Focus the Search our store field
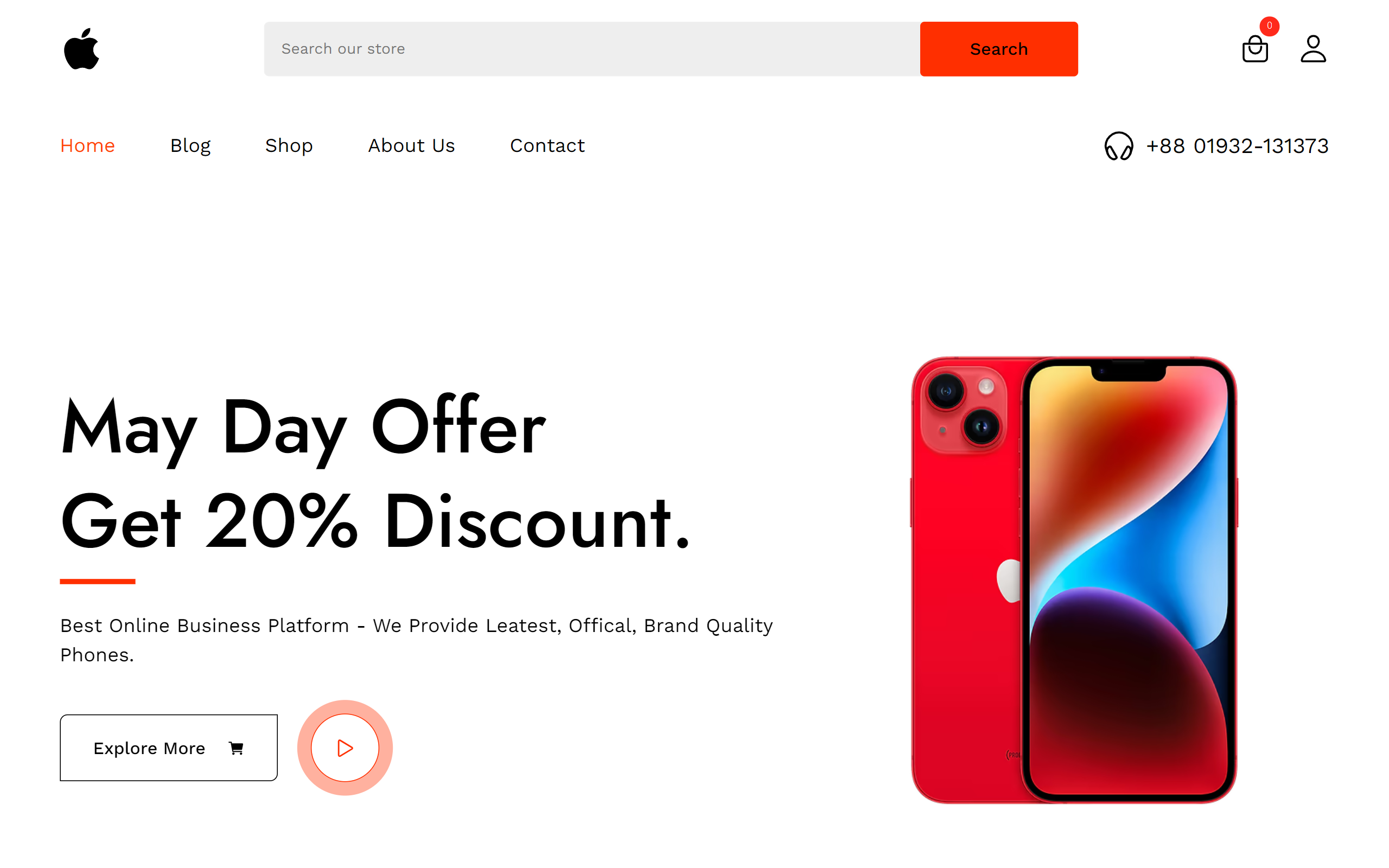 592,49
